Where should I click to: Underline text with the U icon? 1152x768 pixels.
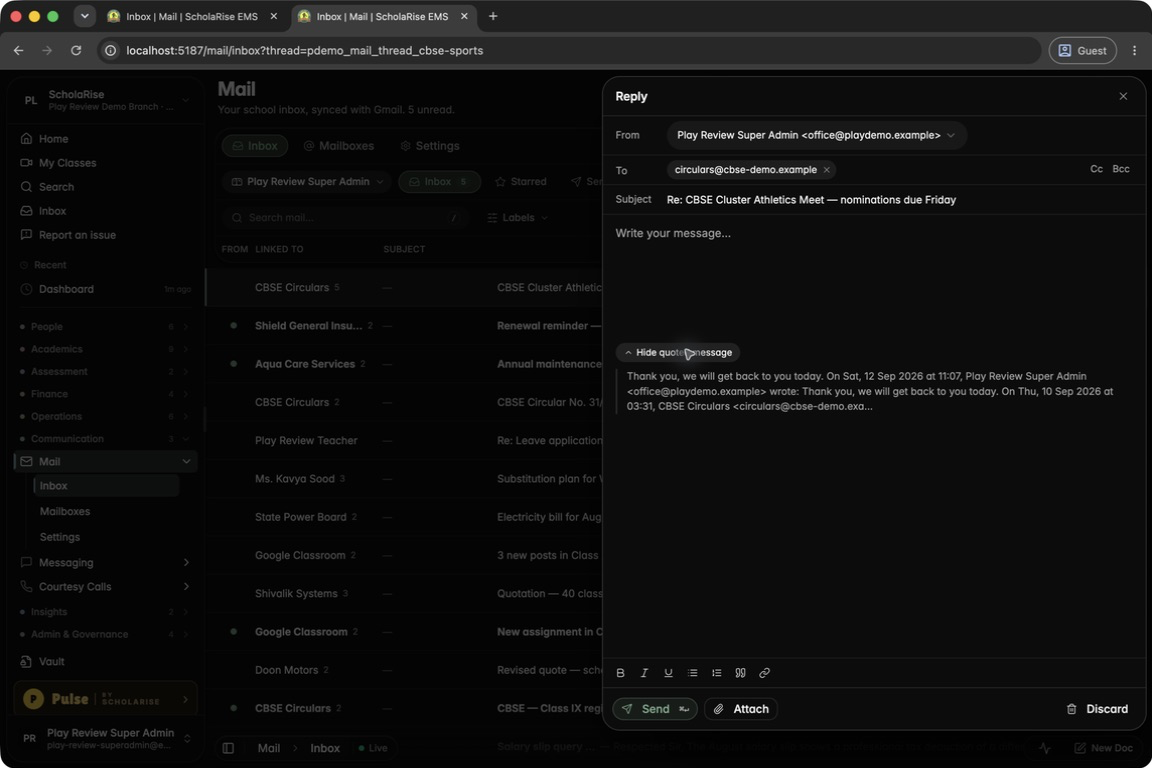(668, 672)
